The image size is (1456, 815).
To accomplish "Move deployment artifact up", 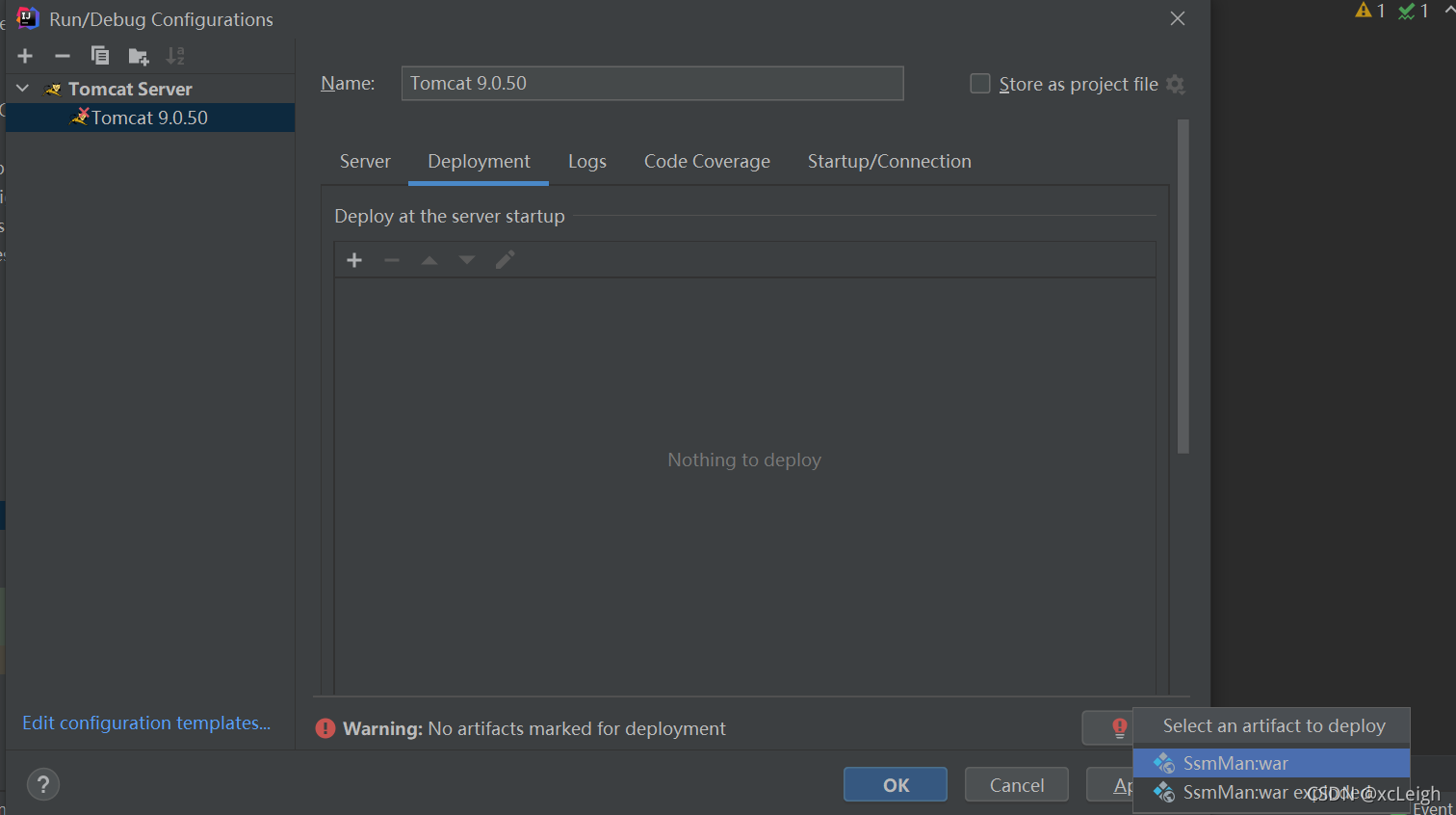I will click(x=429, y=260).
